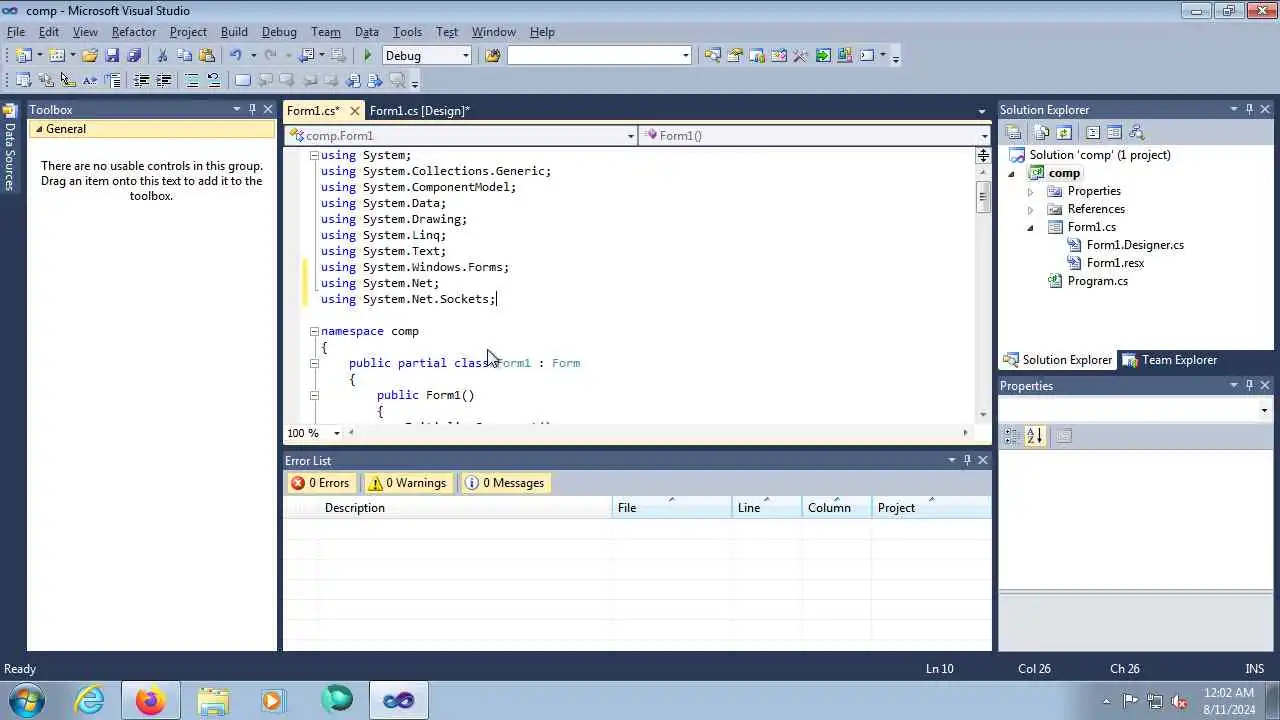This screenshot has height=720, width=1280.
Task: Open the Tools menu
Action: coord(407,32)
